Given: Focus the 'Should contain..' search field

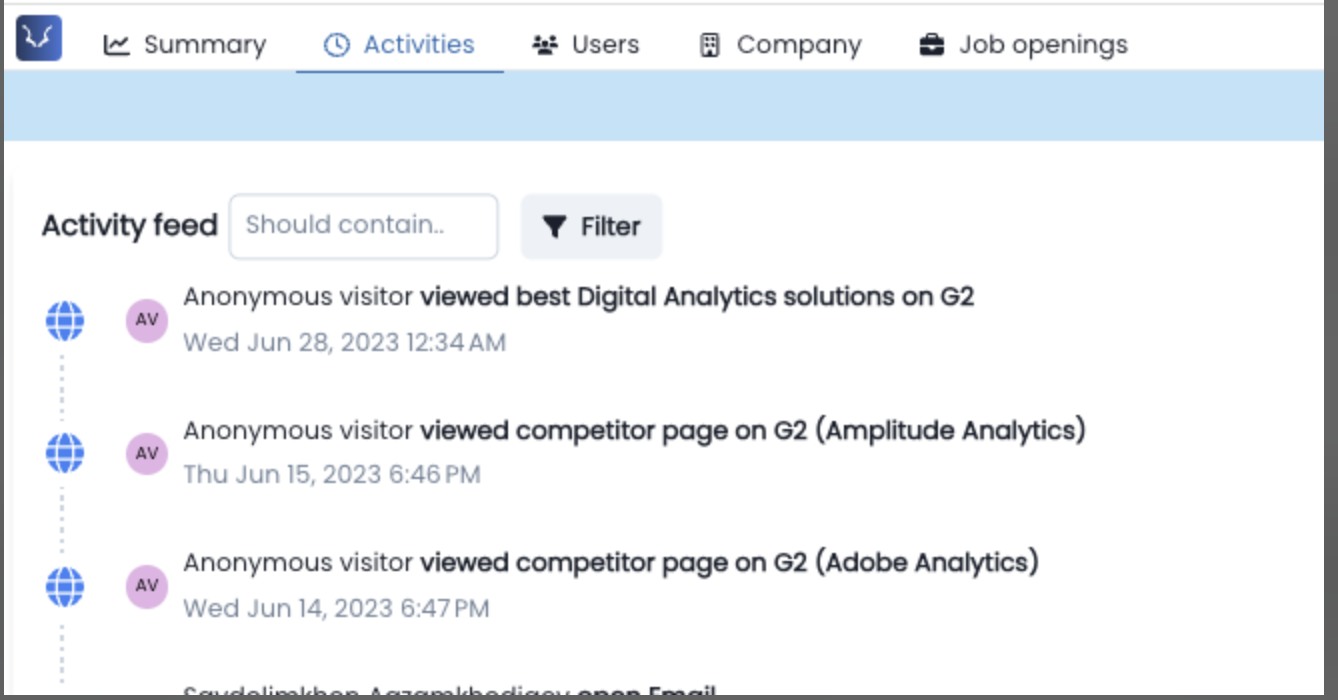Looking at the screenshot, I should (x=363, y=226).
